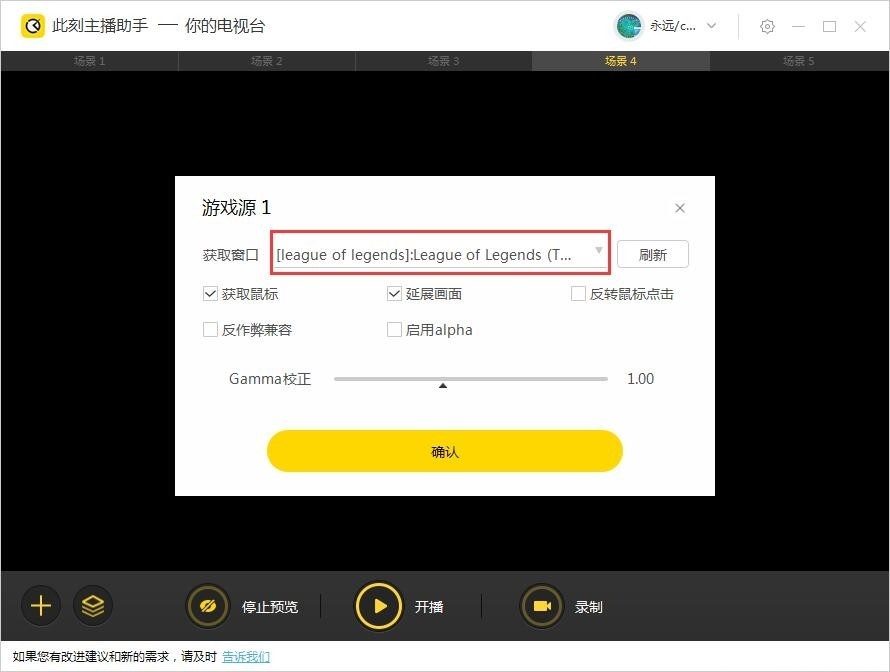Select the 场景 5 scene tab
This screenshot has height=672, width=890.
tap(798, 60)
